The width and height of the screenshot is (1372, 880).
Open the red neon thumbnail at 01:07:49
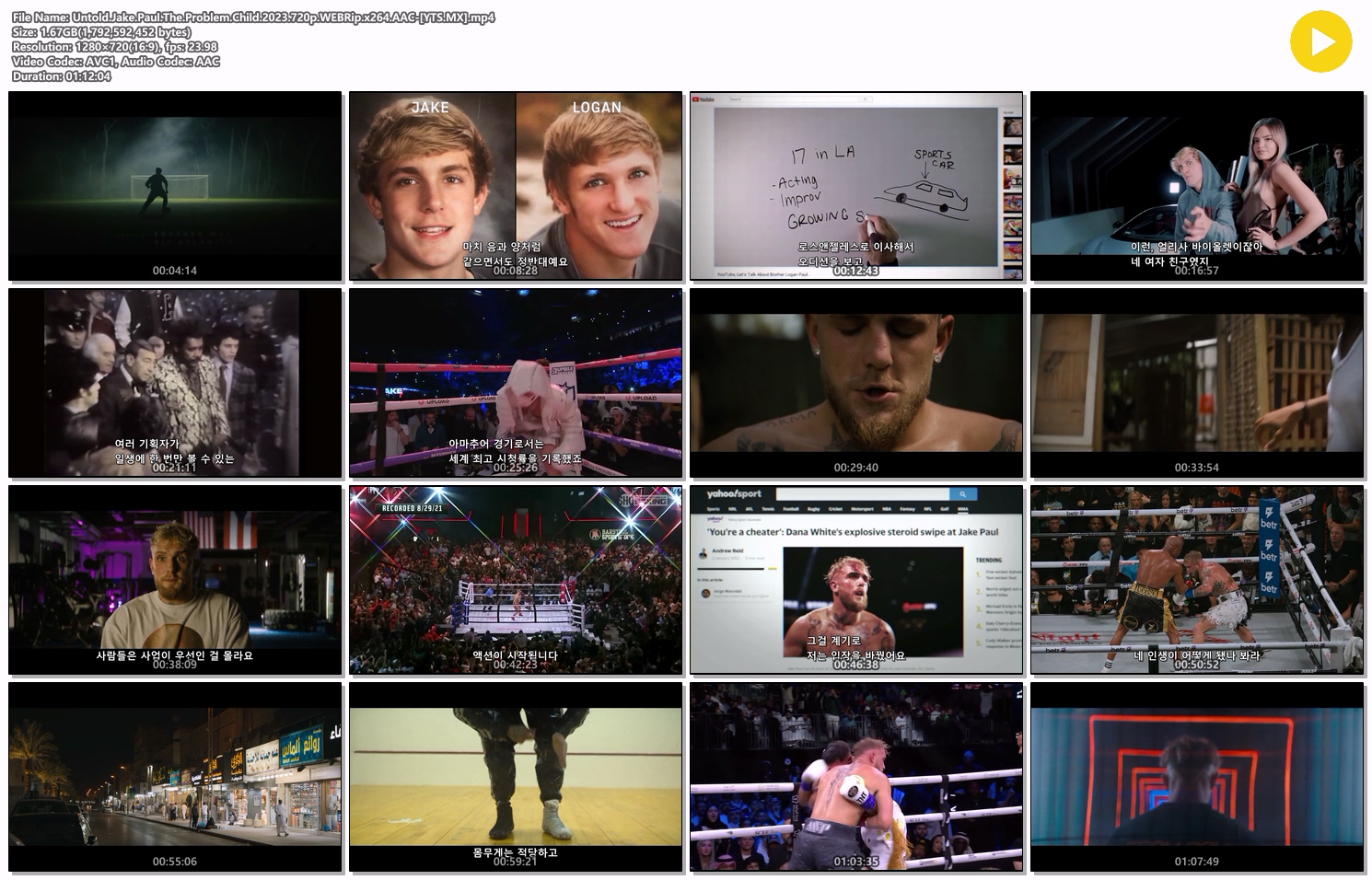click(x=1197, y=777)
